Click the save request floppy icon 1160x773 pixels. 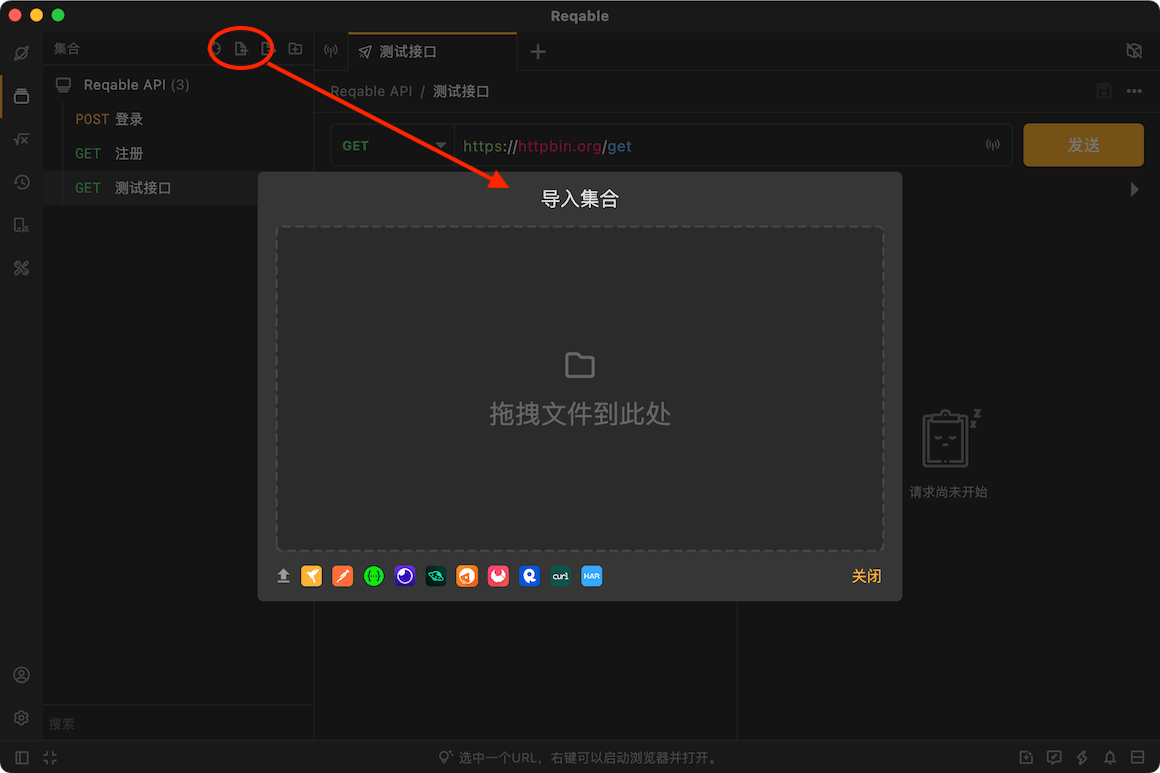tap(1104, 91)
